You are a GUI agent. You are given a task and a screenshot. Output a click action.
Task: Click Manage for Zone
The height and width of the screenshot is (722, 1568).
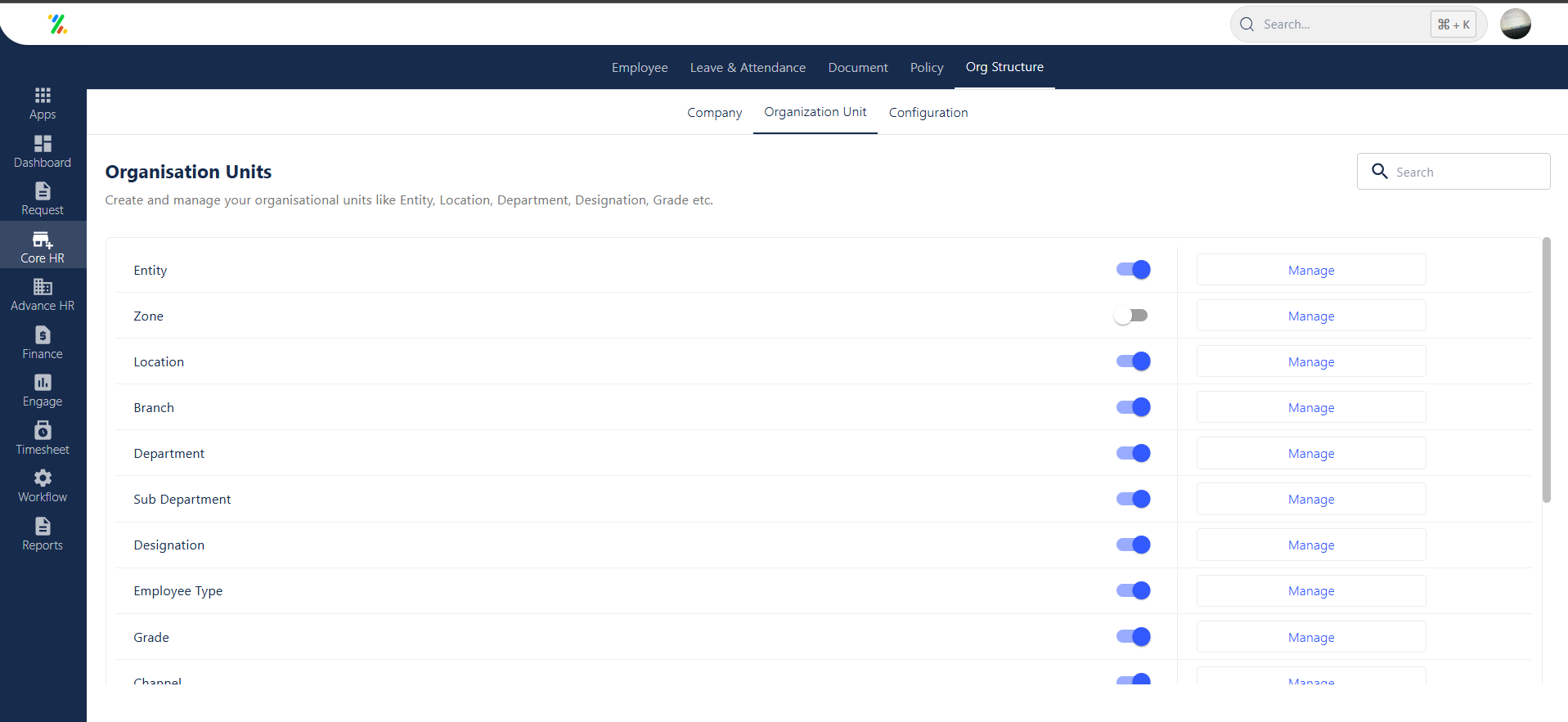point(1311,316)
